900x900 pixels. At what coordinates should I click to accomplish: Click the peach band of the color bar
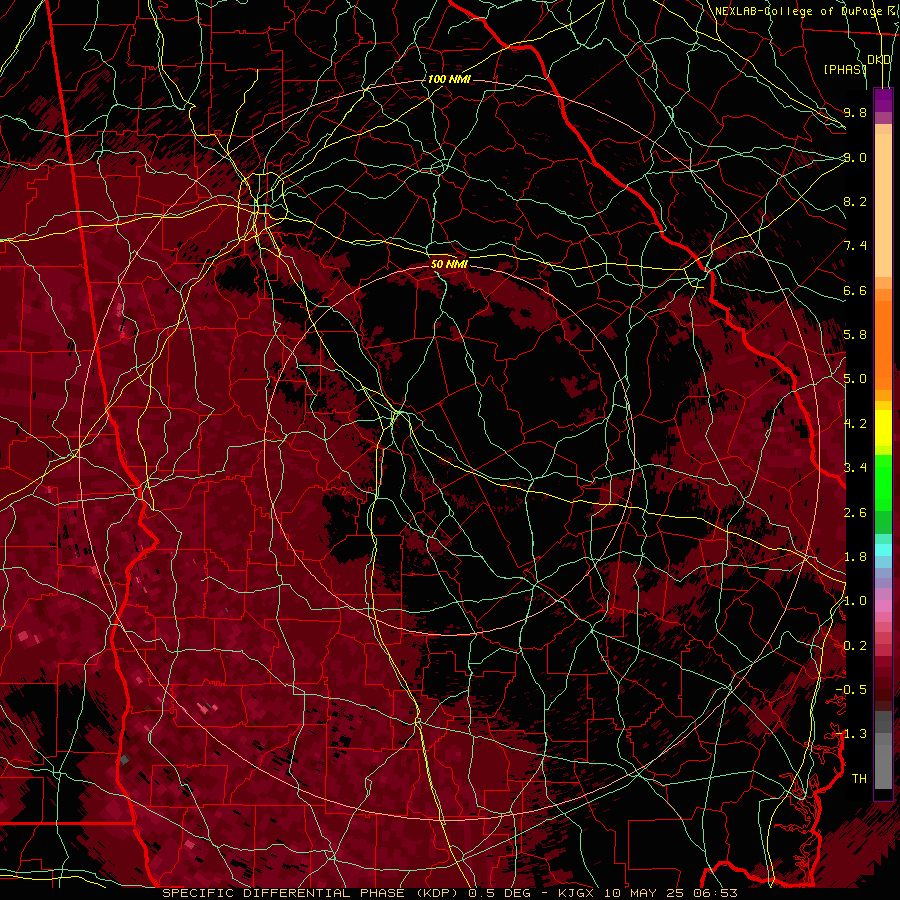point(883,205)
